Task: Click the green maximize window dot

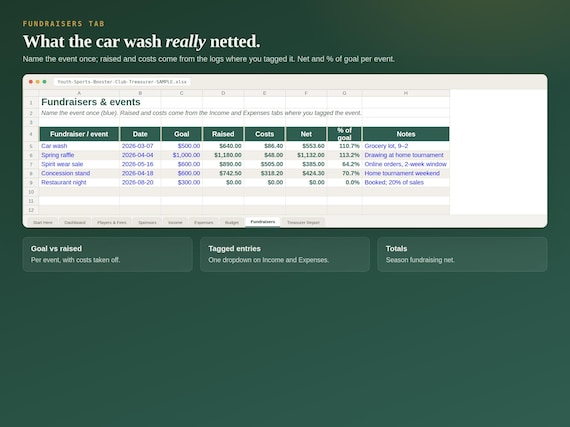Action: pos(44,82)
